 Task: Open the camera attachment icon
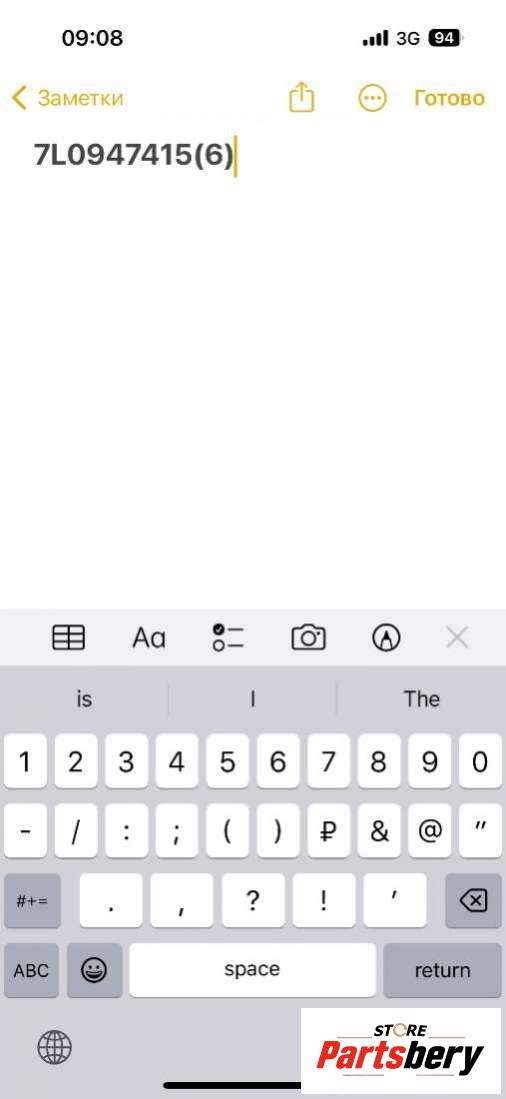point(308,637)
